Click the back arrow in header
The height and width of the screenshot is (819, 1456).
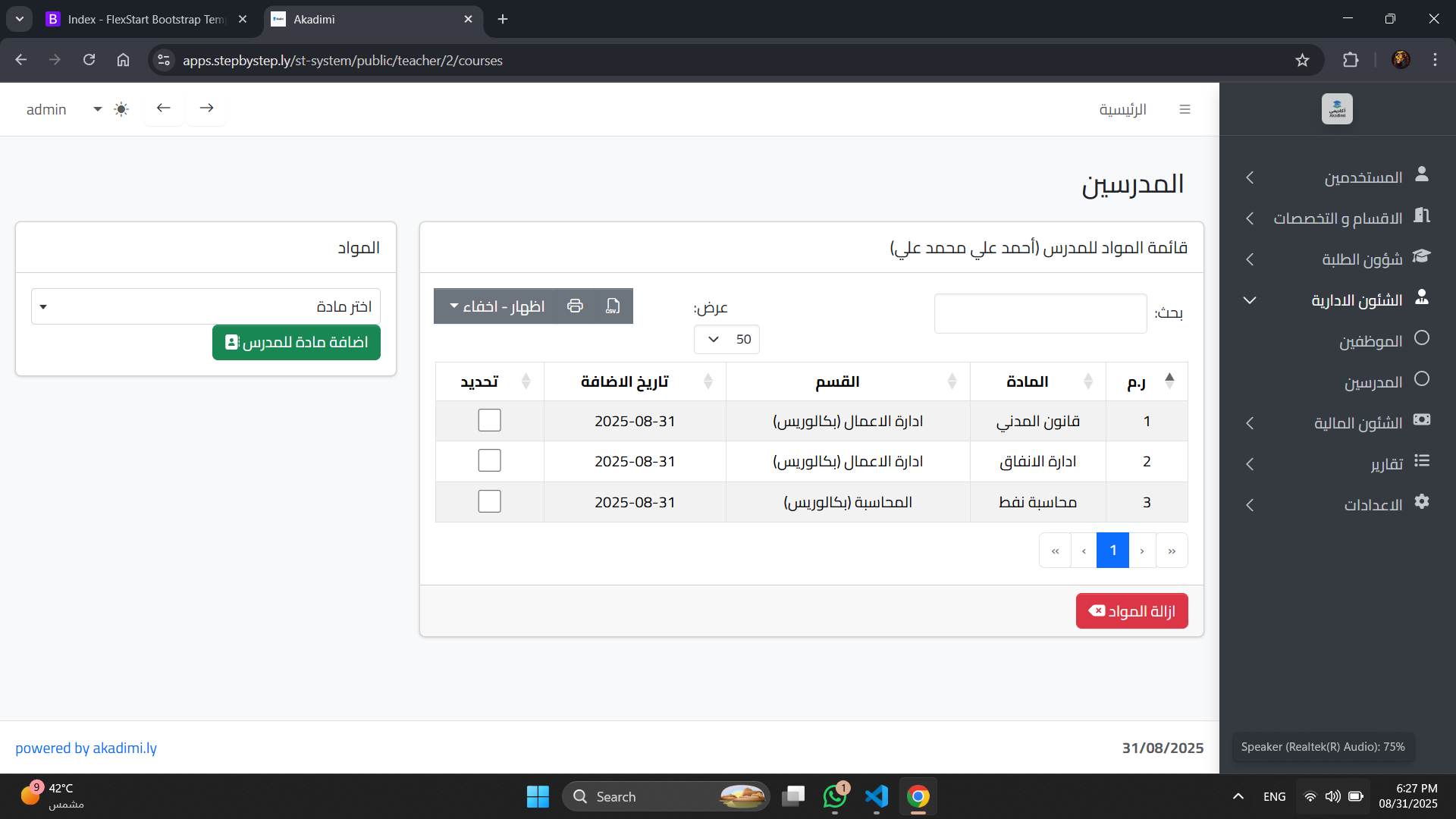point(164,108)
